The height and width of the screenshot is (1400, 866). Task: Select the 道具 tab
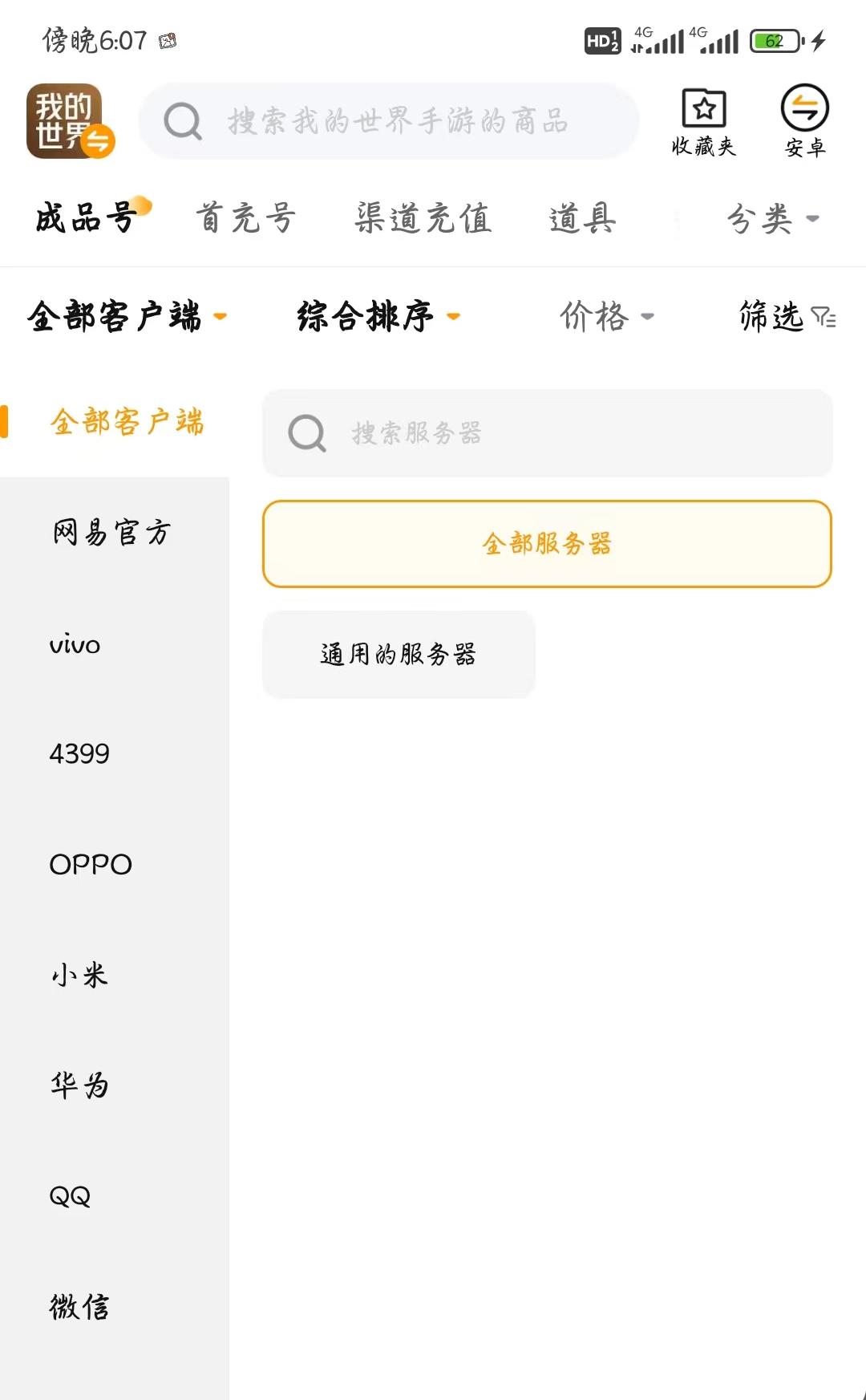[582, 218]
